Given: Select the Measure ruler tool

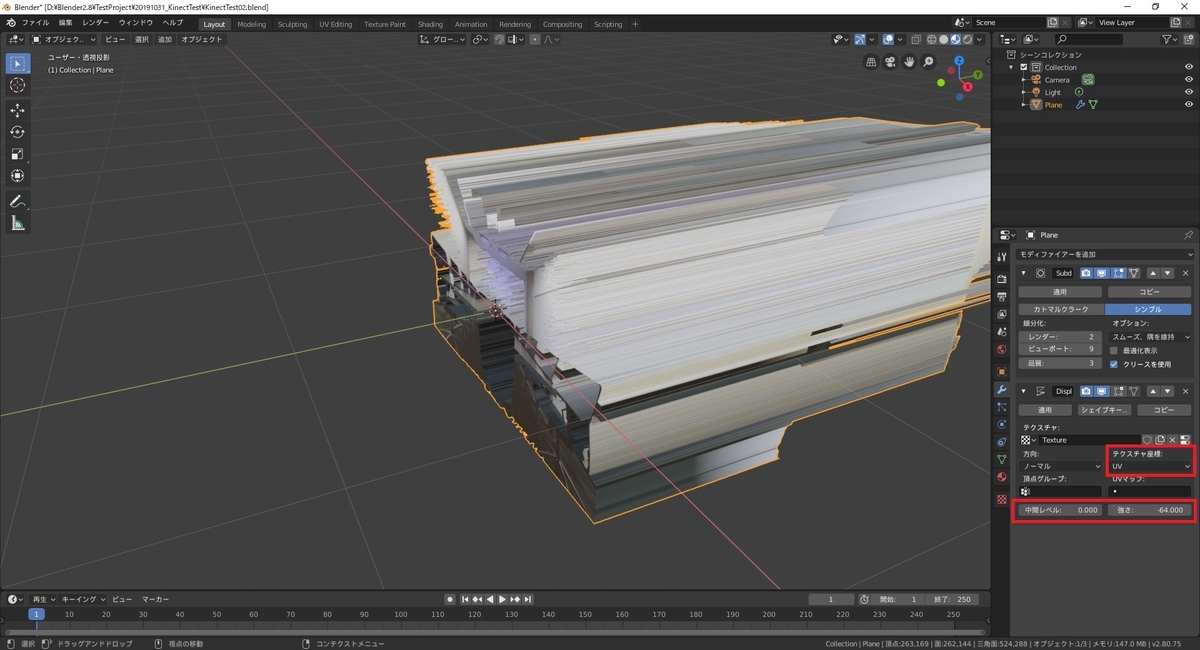Looking at the screenshot, I should (x=17, y=223).
